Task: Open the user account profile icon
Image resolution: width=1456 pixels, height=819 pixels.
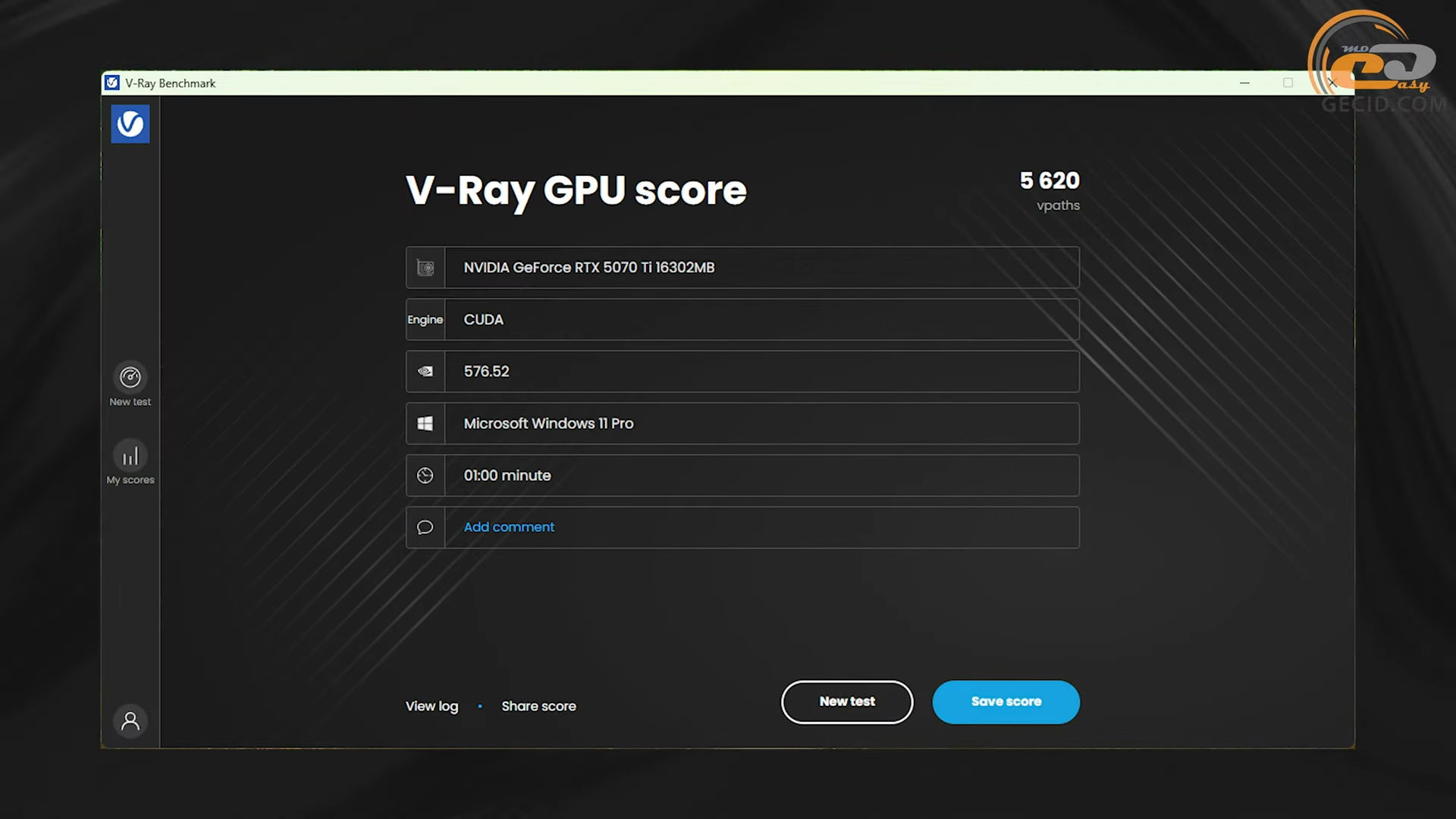Action: (x=130, y=721)
